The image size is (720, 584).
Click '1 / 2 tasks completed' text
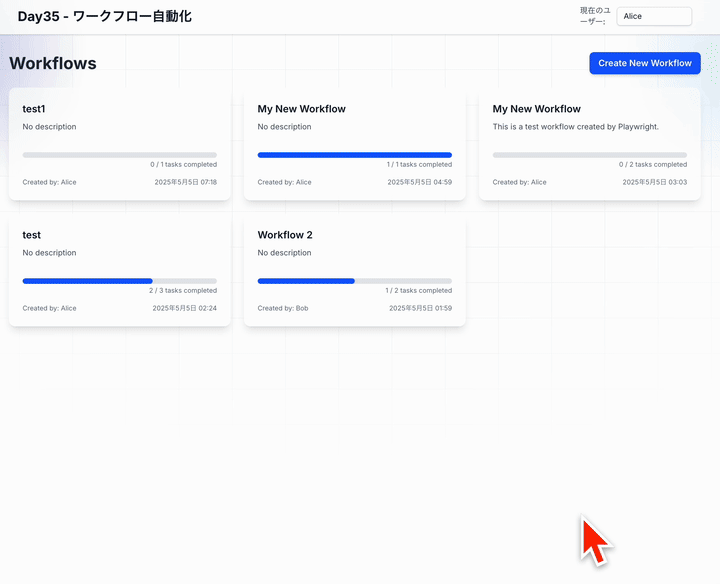tap(418, 291)
